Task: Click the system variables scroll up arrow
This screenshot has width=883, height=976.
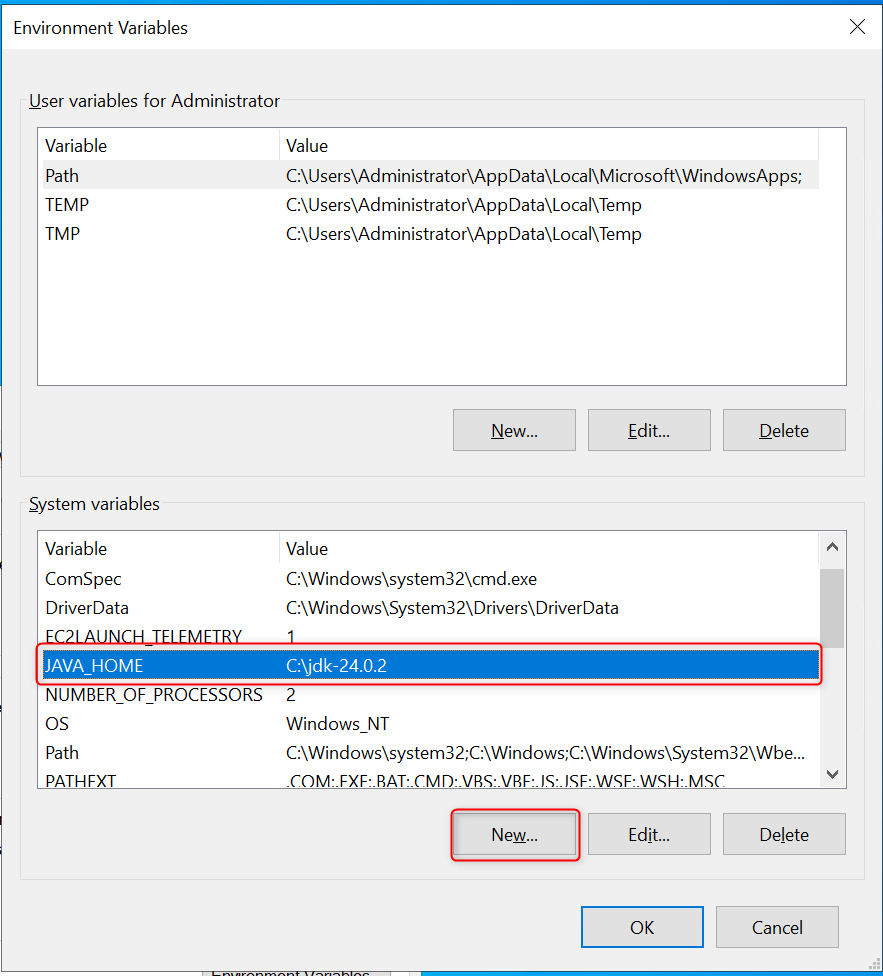Action: point(833,547)
